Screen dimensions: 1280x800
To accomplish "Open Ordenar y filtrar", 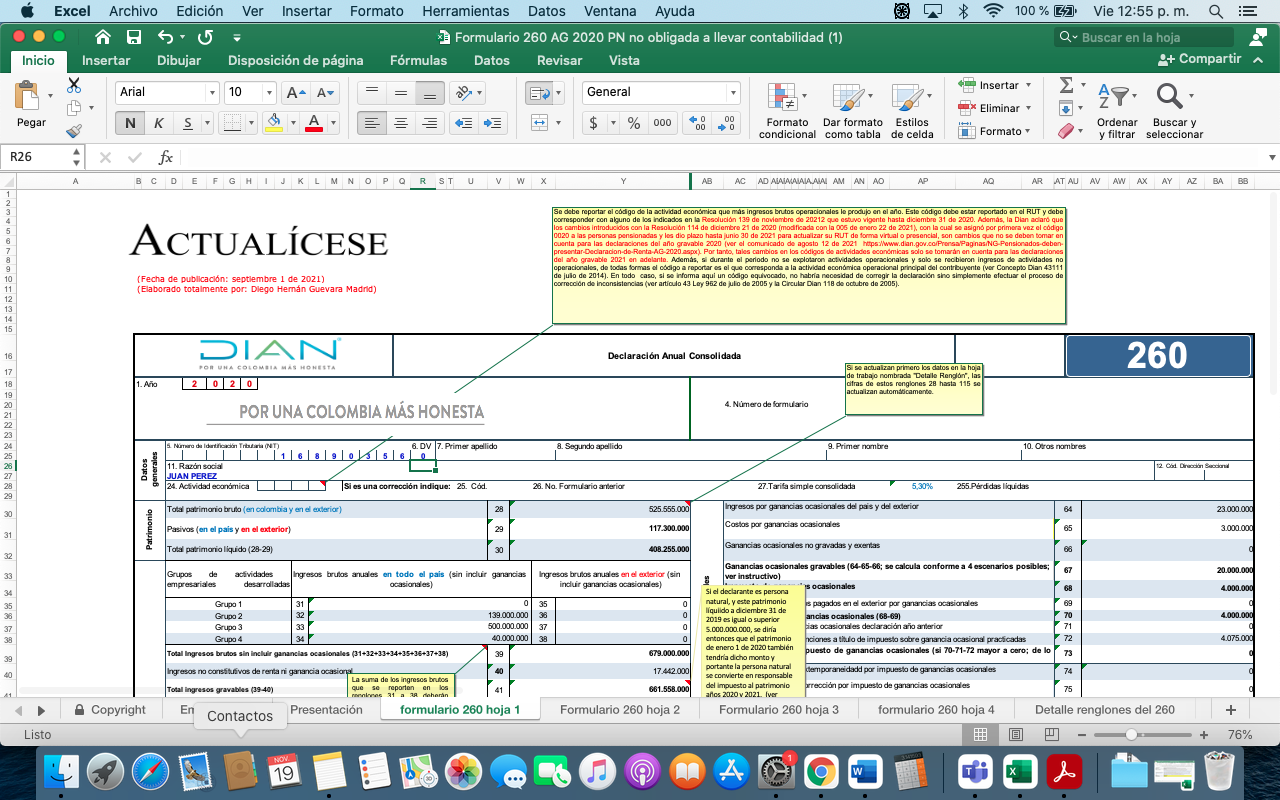I will (1116, 97).
